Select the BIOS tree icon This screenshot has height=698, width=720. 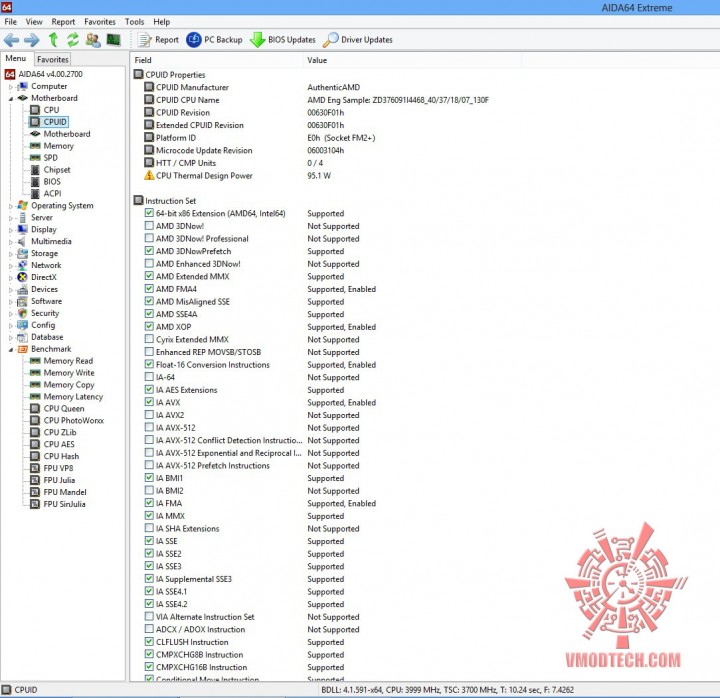pos(35,181)
